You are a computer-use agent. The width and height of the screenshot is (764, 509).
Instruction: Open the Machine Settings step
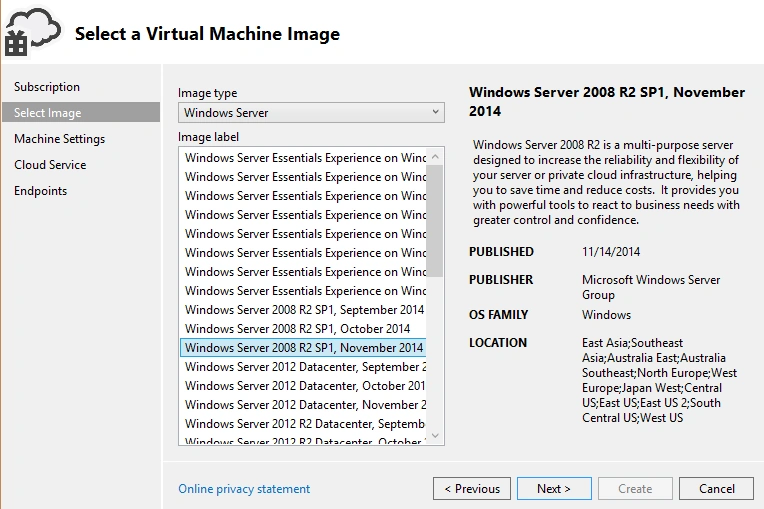pyautogui.click(x=59, y=139)
